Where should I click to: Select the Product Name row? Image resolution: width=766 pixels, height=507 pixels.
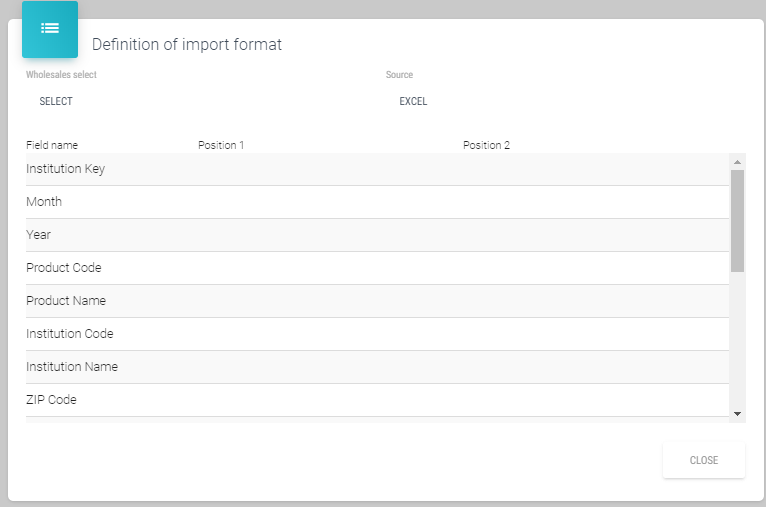tap(66, 301)
